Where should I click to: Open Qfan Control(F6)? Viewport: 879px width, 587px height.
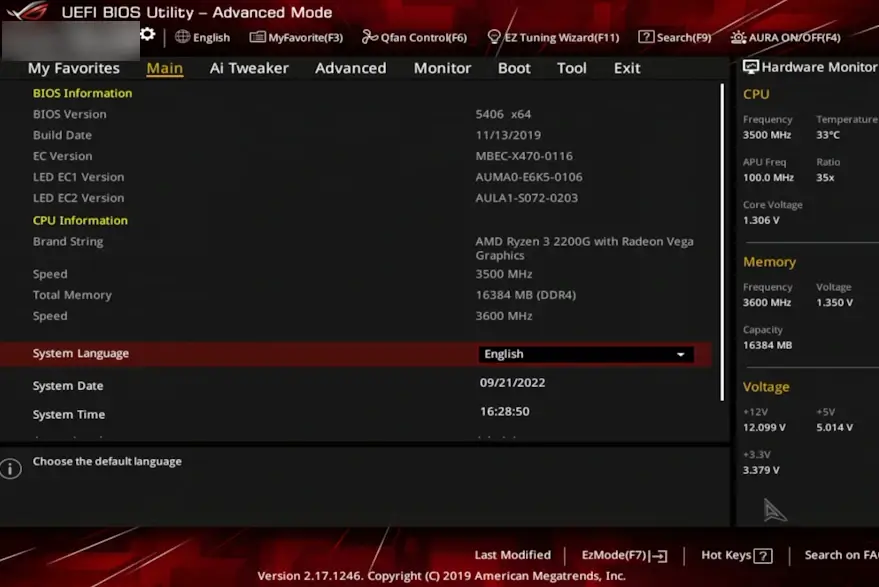414,38
